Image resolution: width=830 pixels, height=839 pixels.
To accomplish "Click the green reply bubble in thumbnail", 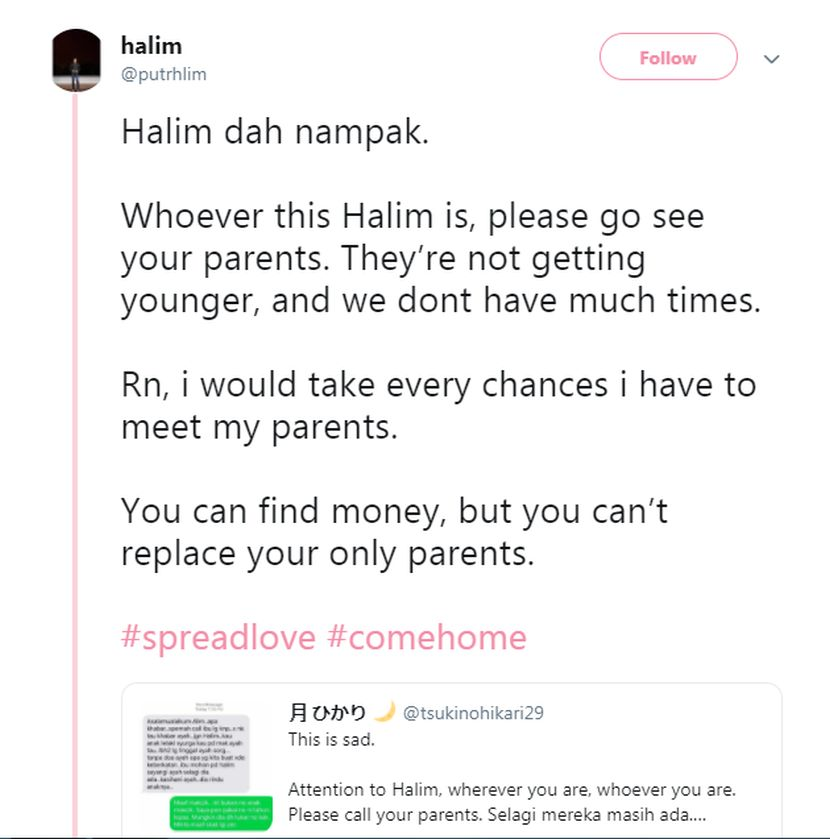I will point(221,813).
